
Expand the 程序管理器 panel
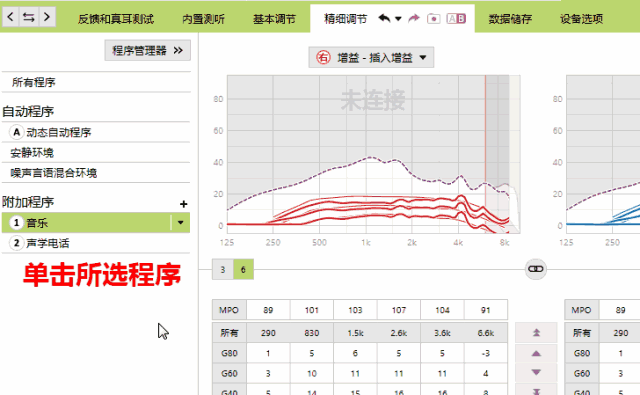click(147, 51)
